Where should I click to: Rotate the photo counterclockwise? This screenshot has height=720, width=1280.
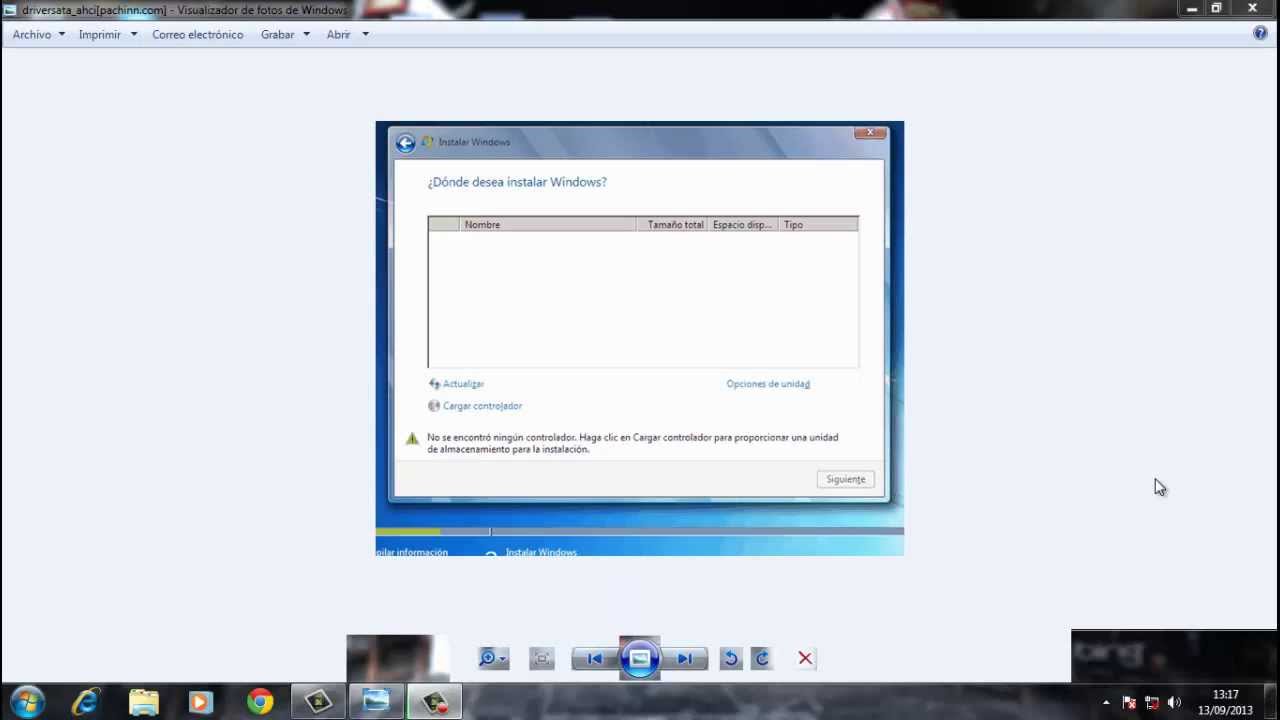pyautogui.click(x=731, y=658)
